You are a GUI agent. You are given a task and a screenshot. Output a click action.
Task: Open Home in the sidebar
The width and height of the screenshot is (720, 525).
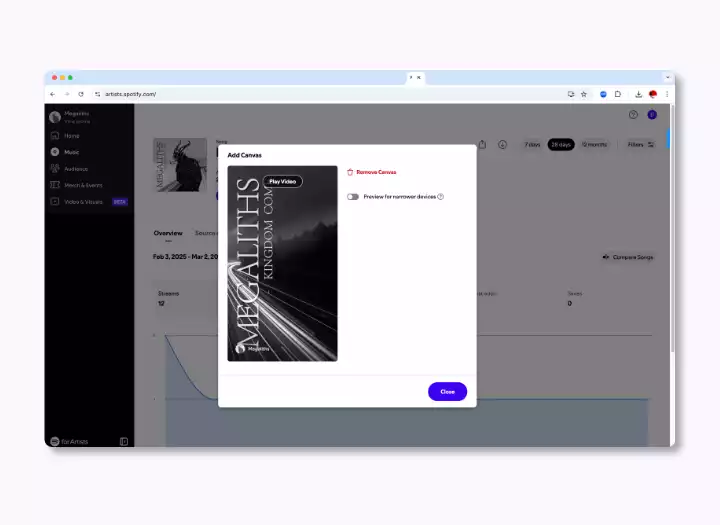(x=71, y=136)
